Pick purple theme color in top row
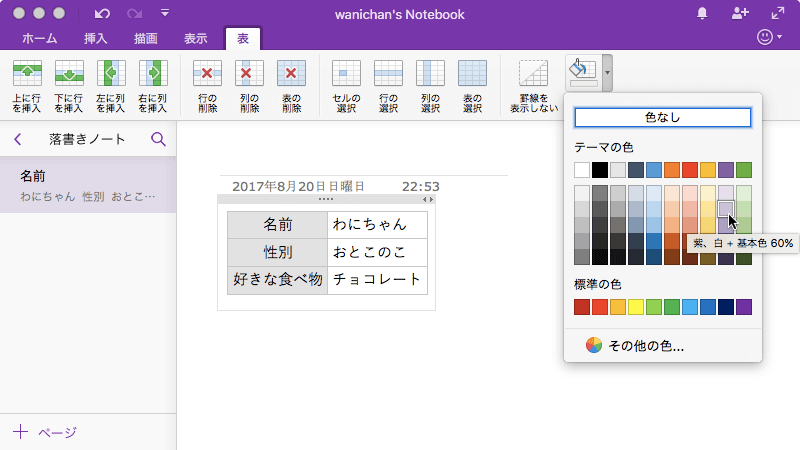 click(x=726, y=170)
